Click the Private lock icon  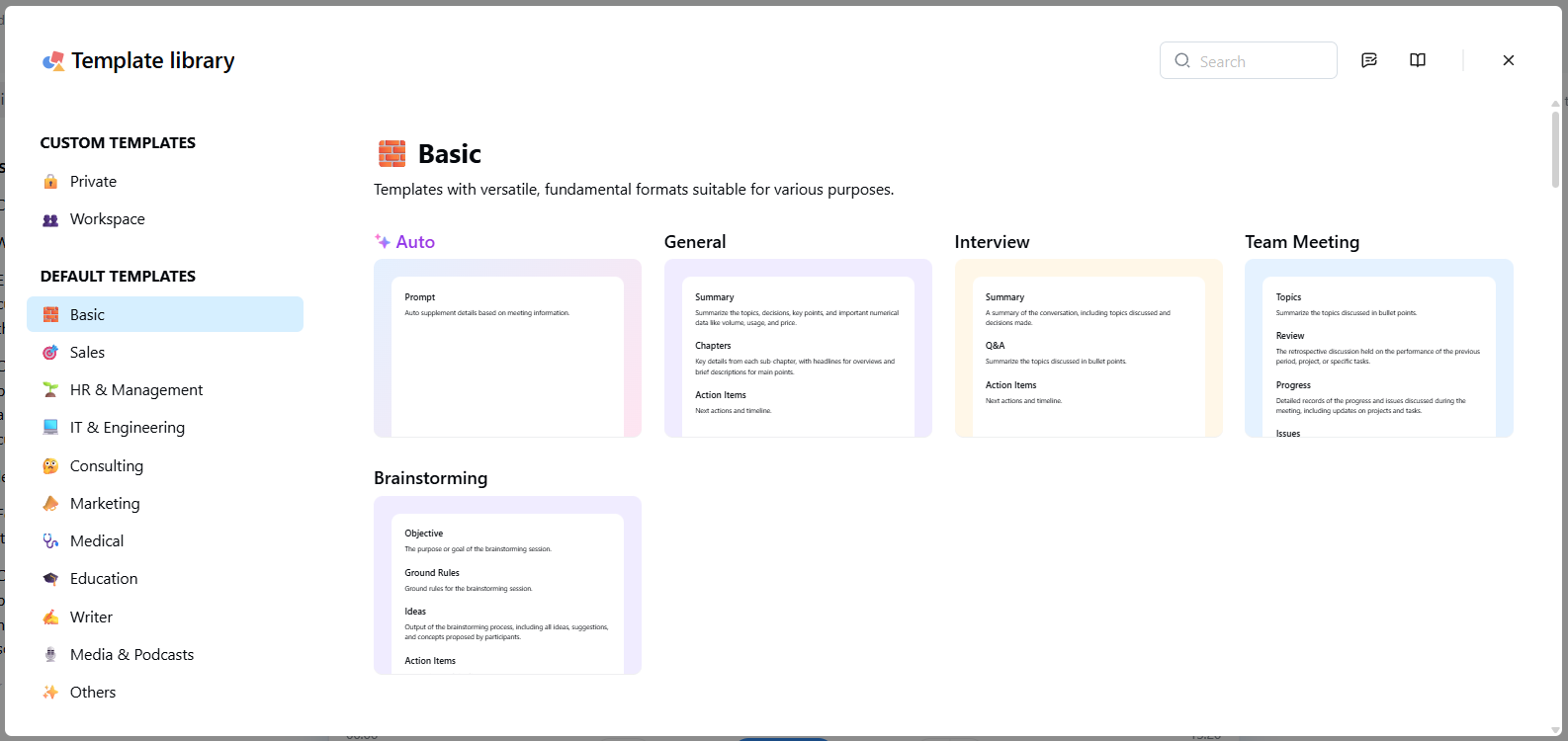tap(50, 182)
